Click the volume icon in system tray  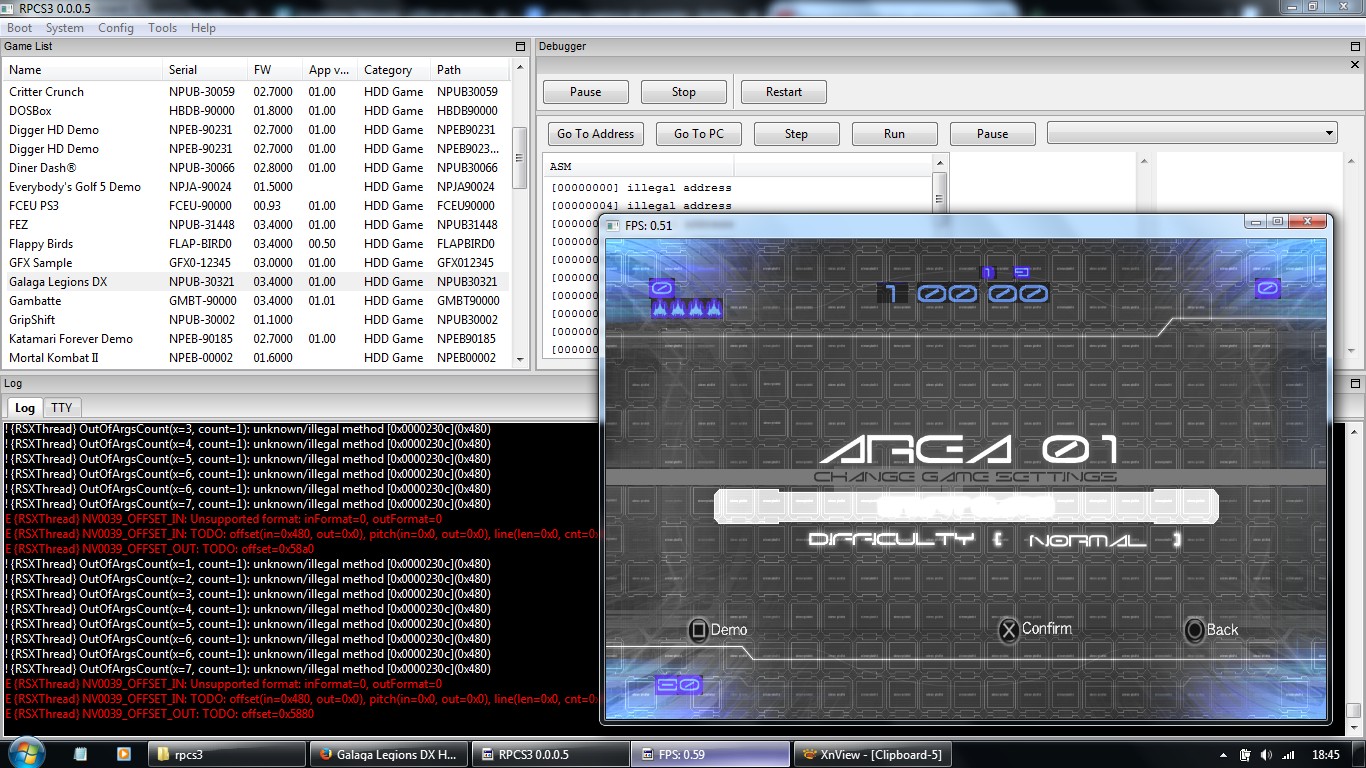[x=1267, y=754]
